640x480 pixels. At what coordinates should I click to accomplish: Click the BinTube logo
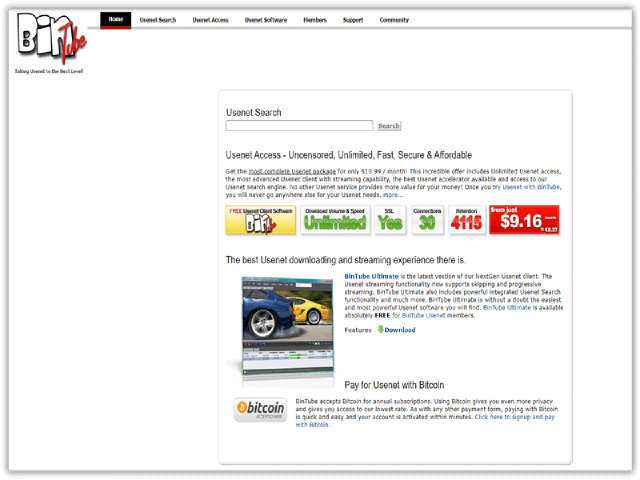pos(51,38)
